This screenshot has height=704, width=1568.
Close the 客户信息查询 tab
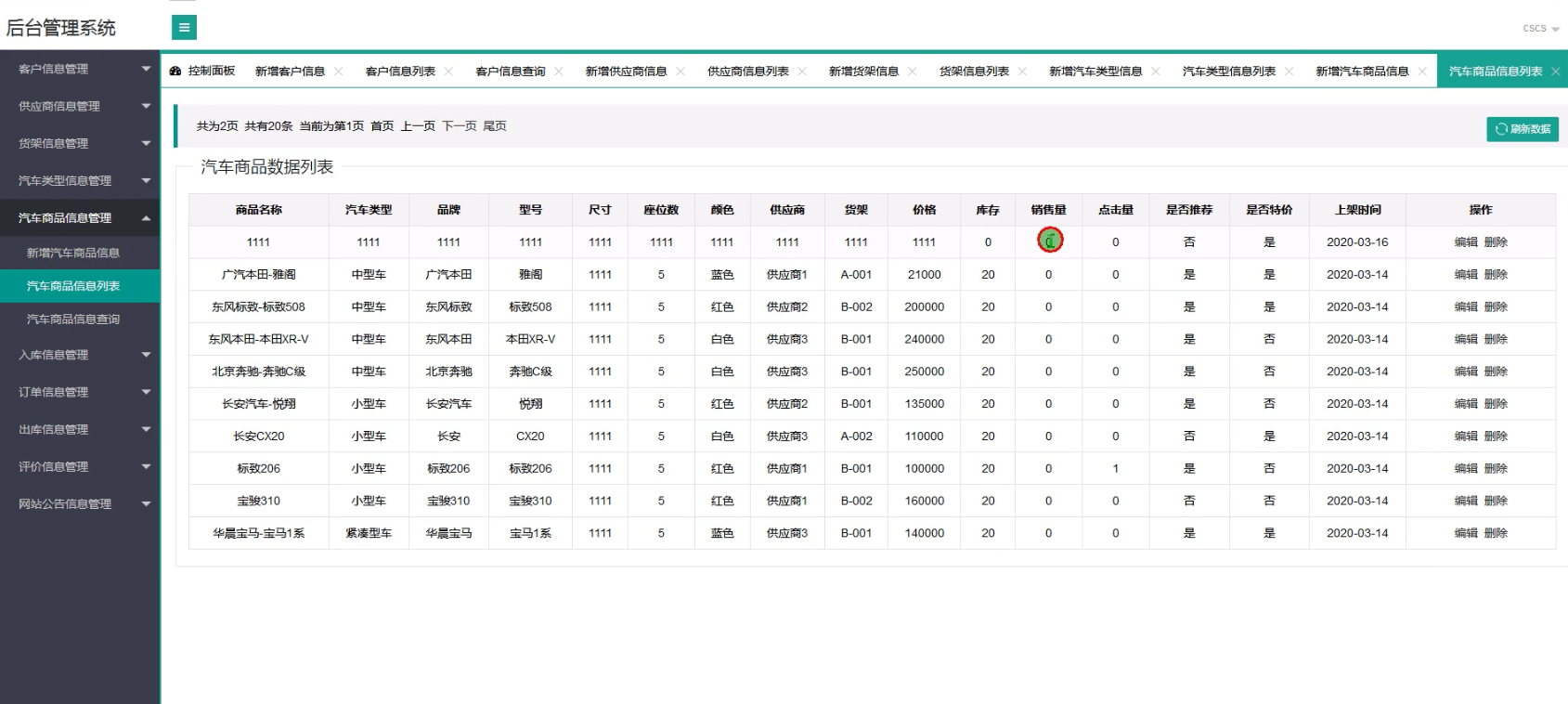[x=559, y=72]
